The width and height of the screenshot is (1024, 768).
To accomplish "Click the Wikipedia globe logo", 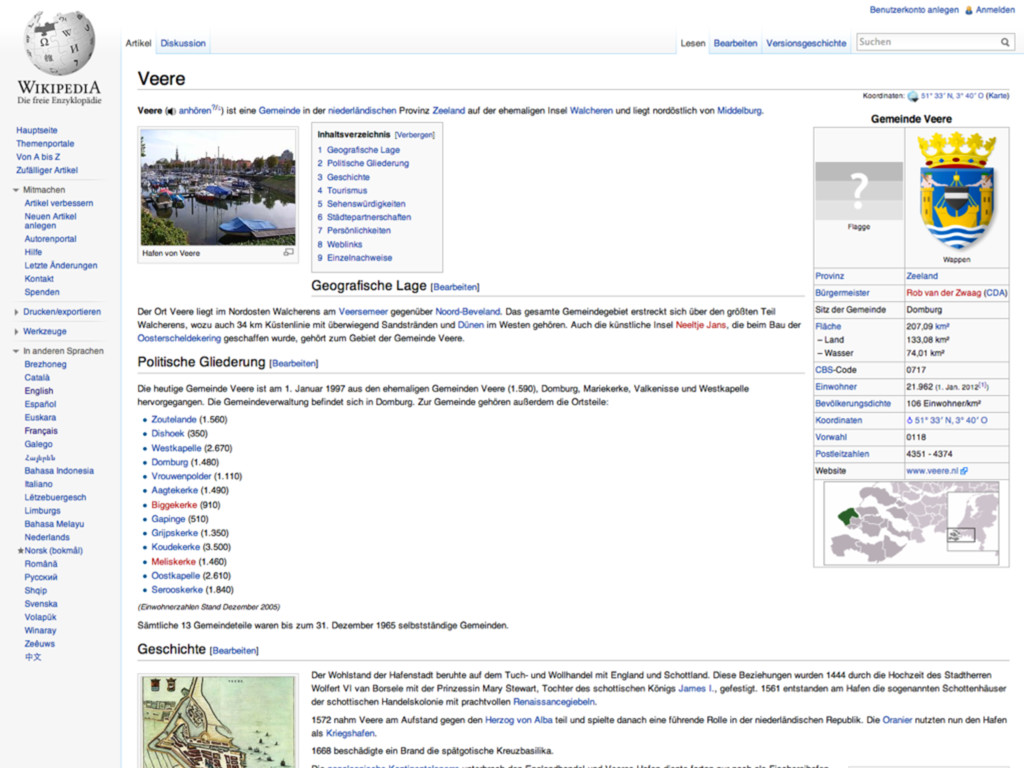I will [x=59, y=43].
